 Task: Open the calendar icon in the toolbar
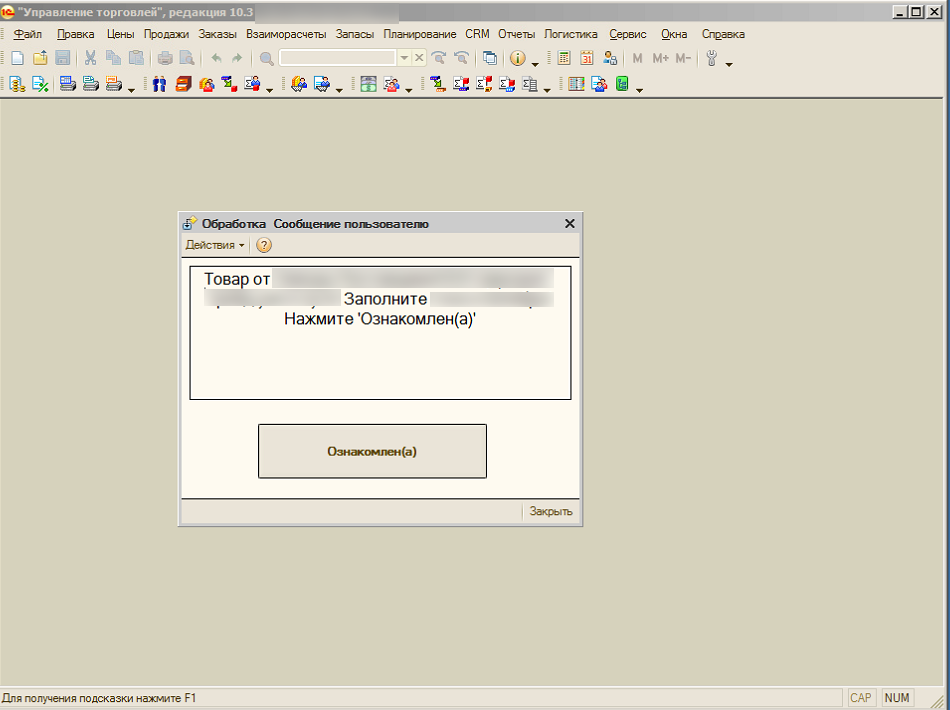coord(587,59)
